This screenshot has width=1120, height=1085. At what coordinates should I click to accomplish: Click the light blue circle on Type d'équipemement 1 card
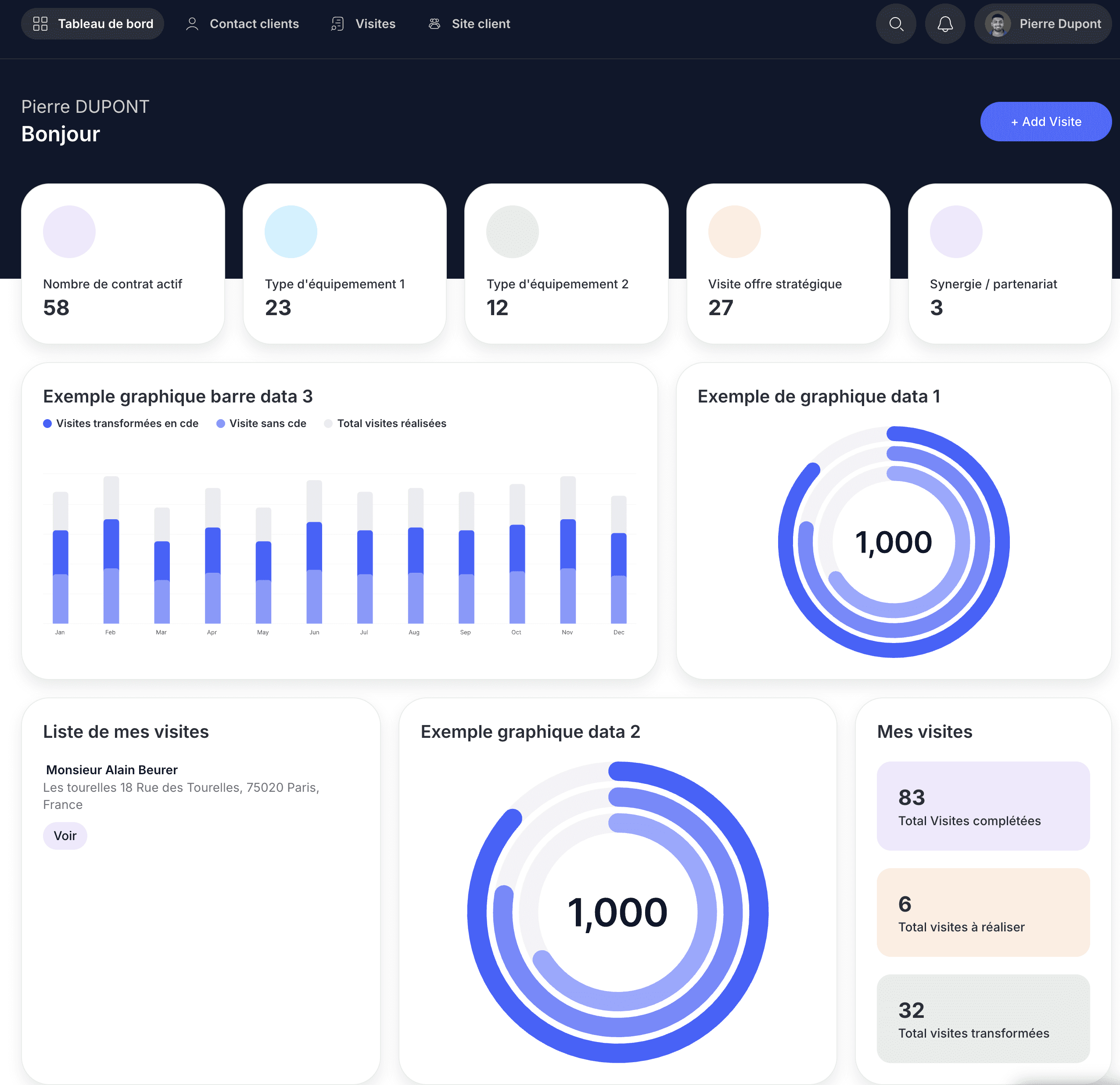290,232
